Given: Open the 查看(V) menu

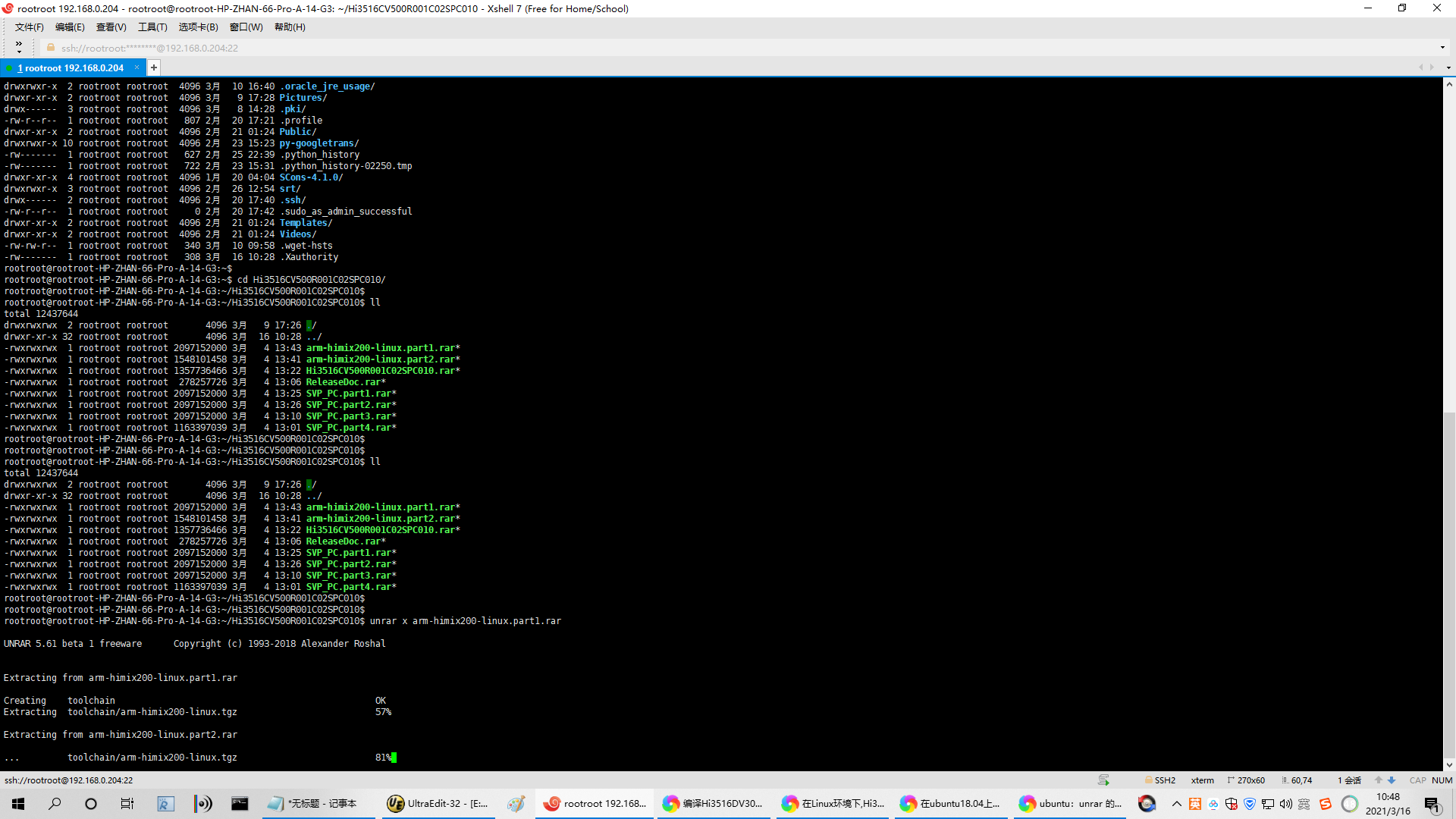Looking at the screenshot, I should click(x=111, y=27).
